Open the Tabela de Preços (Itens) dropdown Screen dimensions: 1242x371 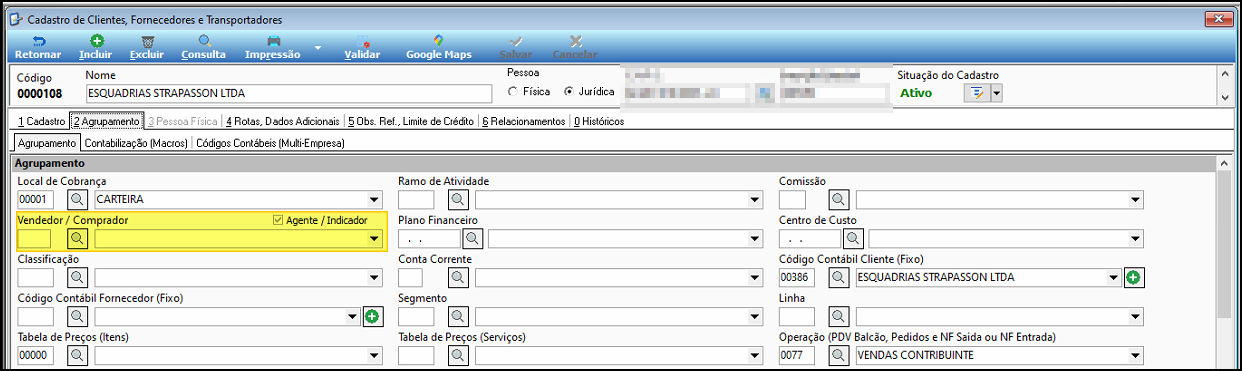[374, 355]
